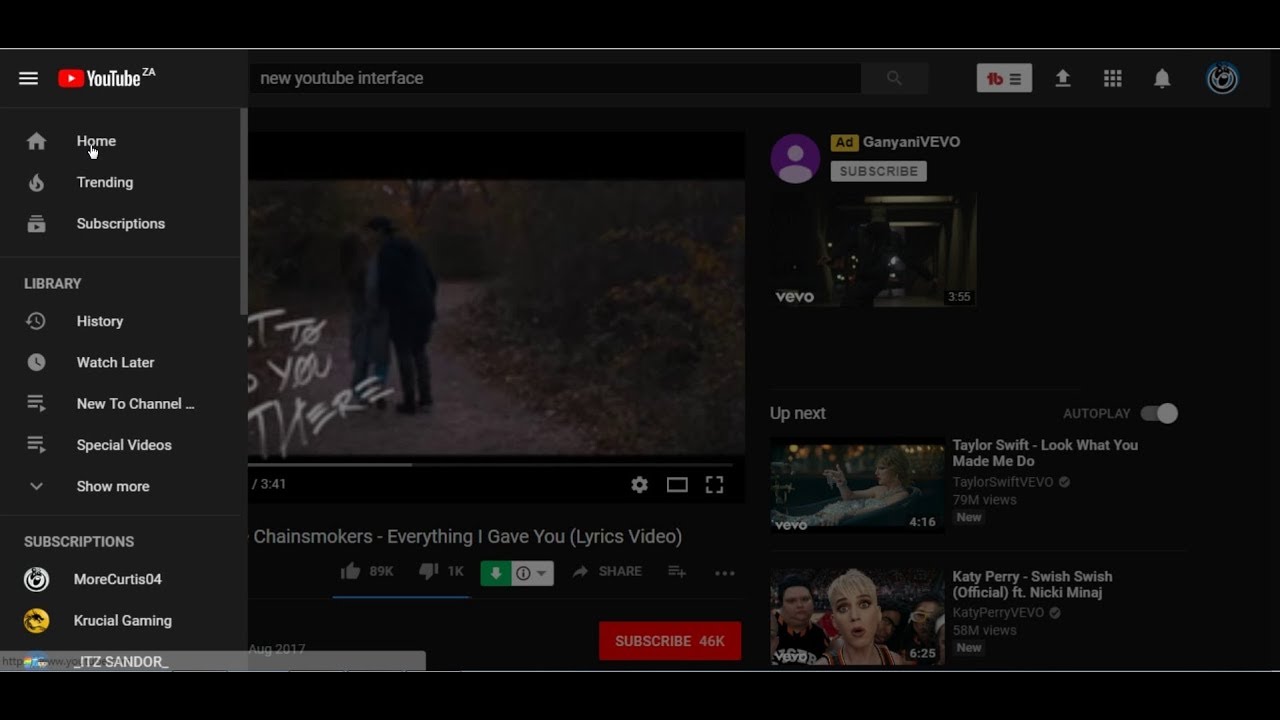Enter fullscreen mode
1280x720 pixels.
click(x=714, y=485)
